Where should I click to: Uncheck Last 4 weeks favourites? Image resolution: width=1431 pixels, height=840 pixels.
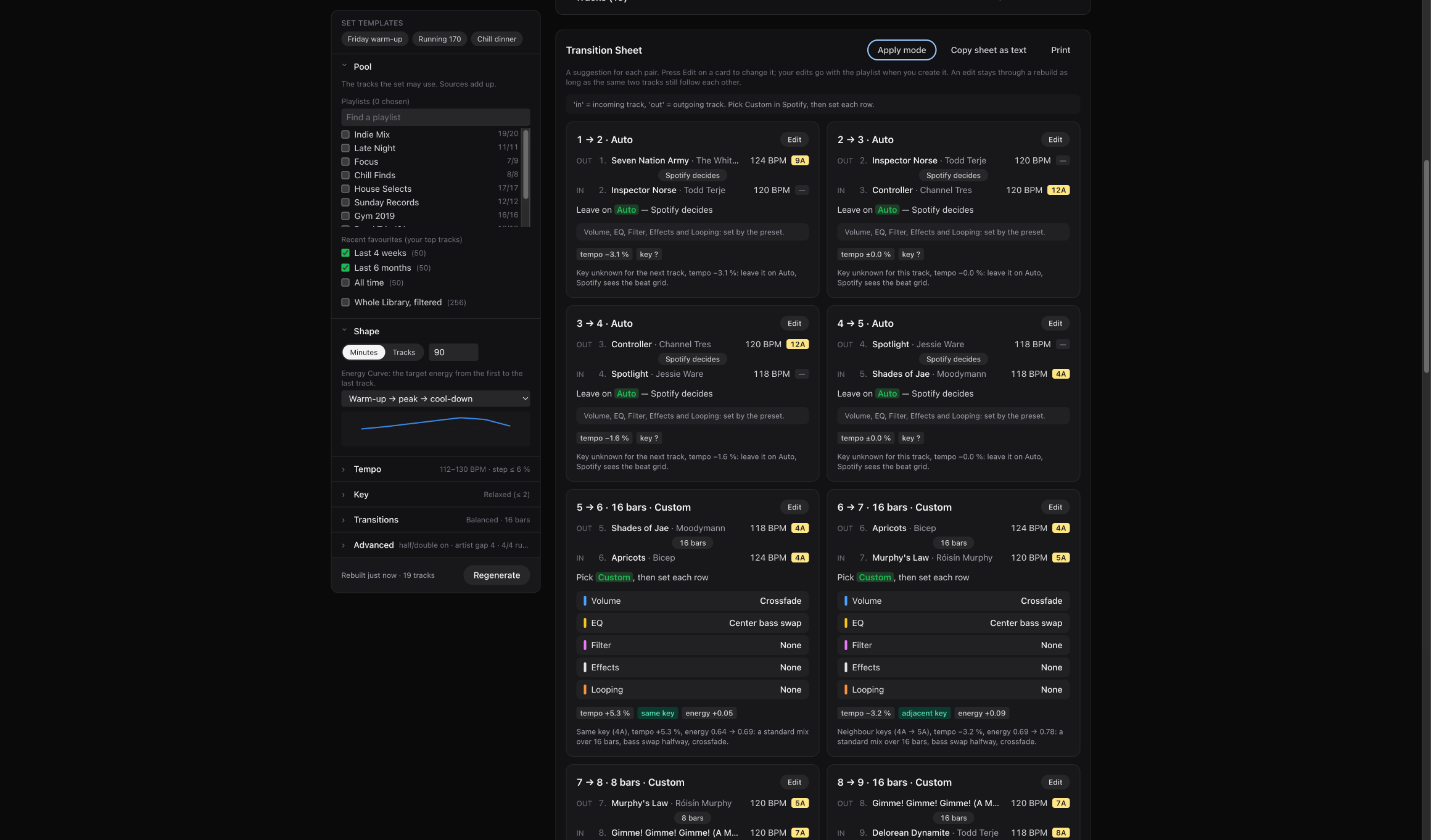coord(346,253)
